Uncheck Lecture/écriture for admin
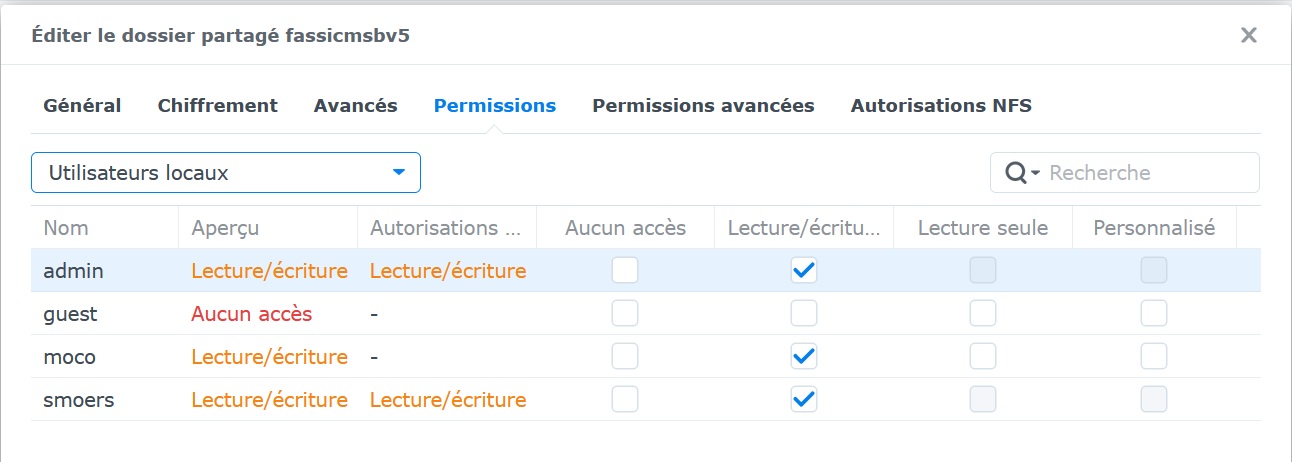 coord(804,270)
